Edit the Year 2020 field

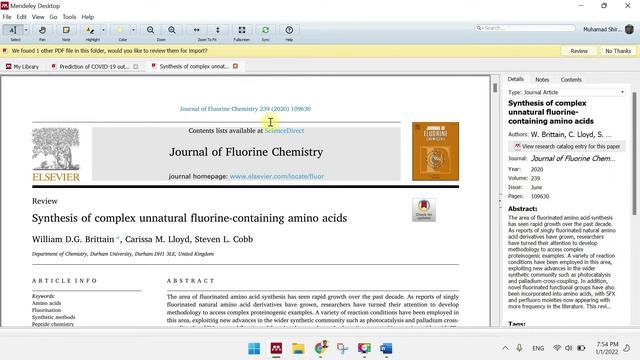pos(537,169)
